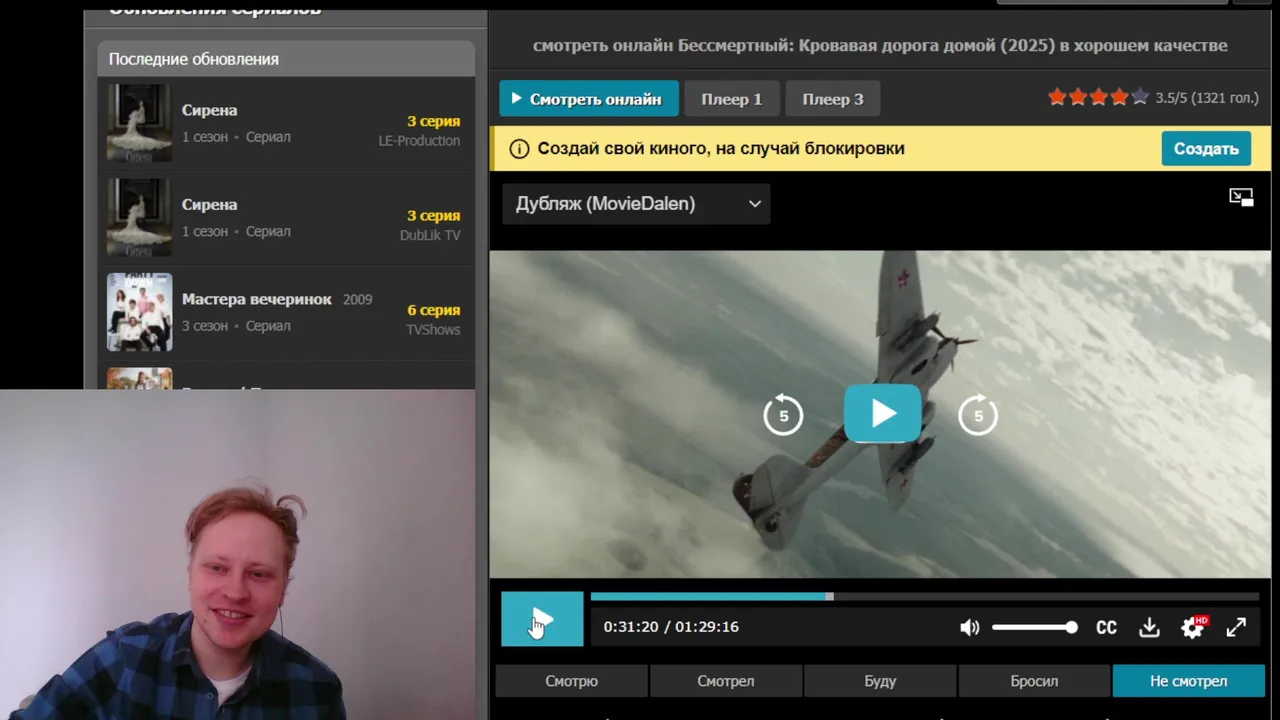
Task: Rate the movie with the star rating
Action: [x=1098, y=98]
